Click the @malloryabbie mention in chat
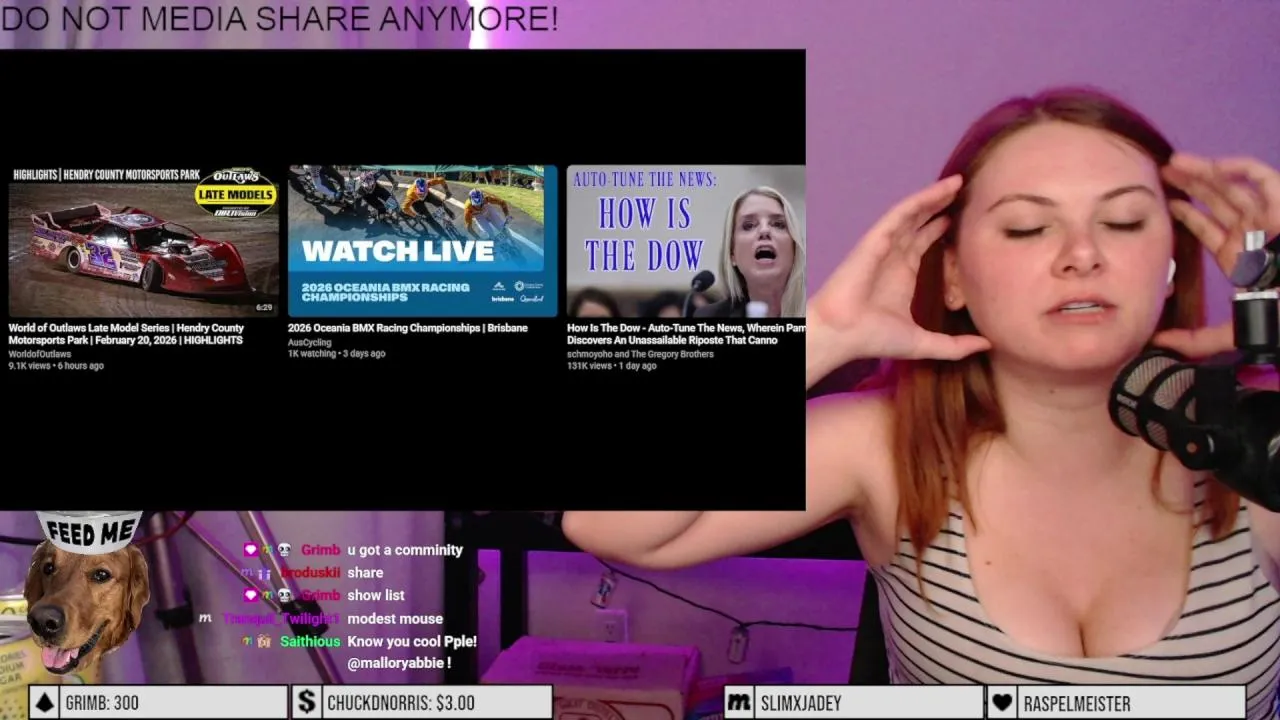 click(396, 663)
